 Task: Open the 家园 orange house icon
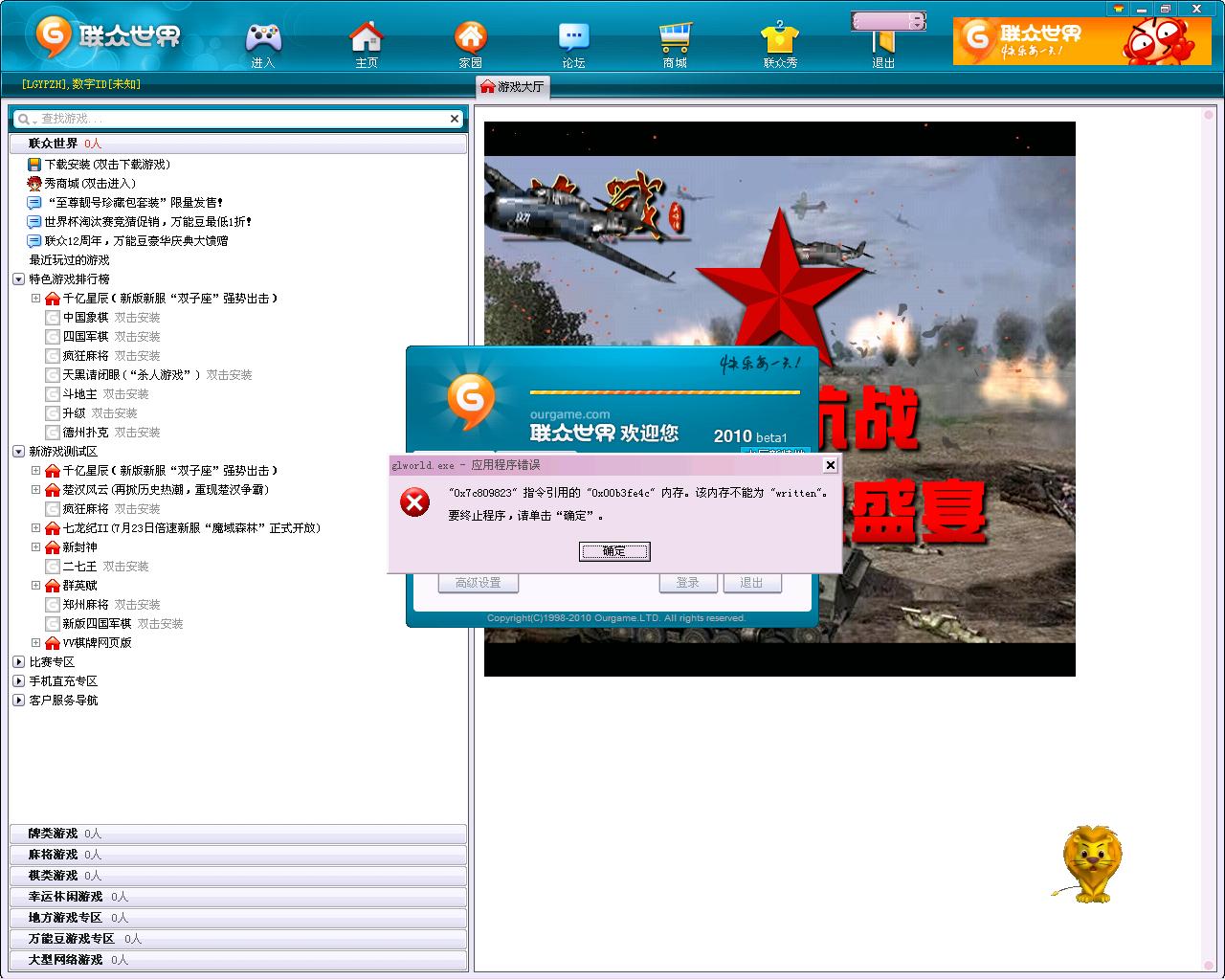coord(470,37)
